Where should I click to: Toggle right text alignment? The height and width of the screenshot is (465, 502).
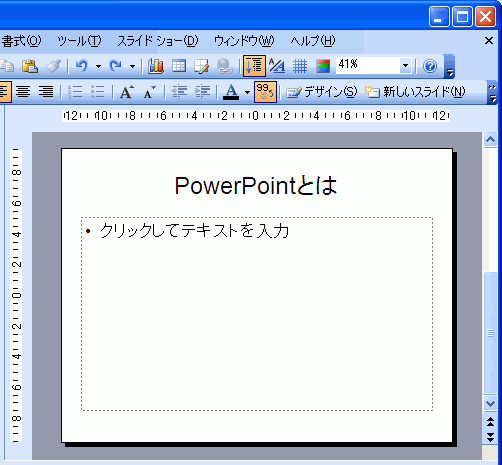click(46, 92)
